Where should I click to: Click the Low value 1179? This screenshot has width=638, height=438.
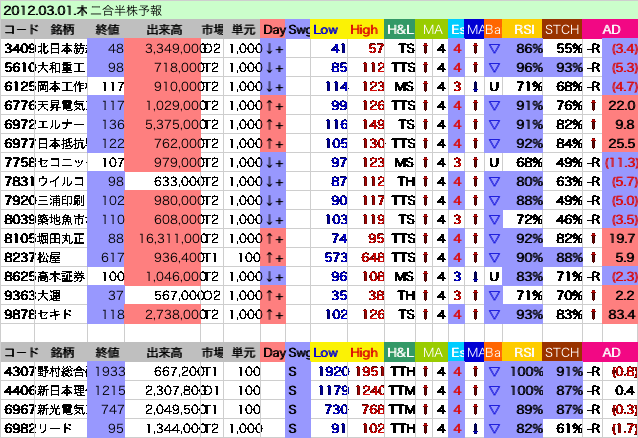coord(333,391)
